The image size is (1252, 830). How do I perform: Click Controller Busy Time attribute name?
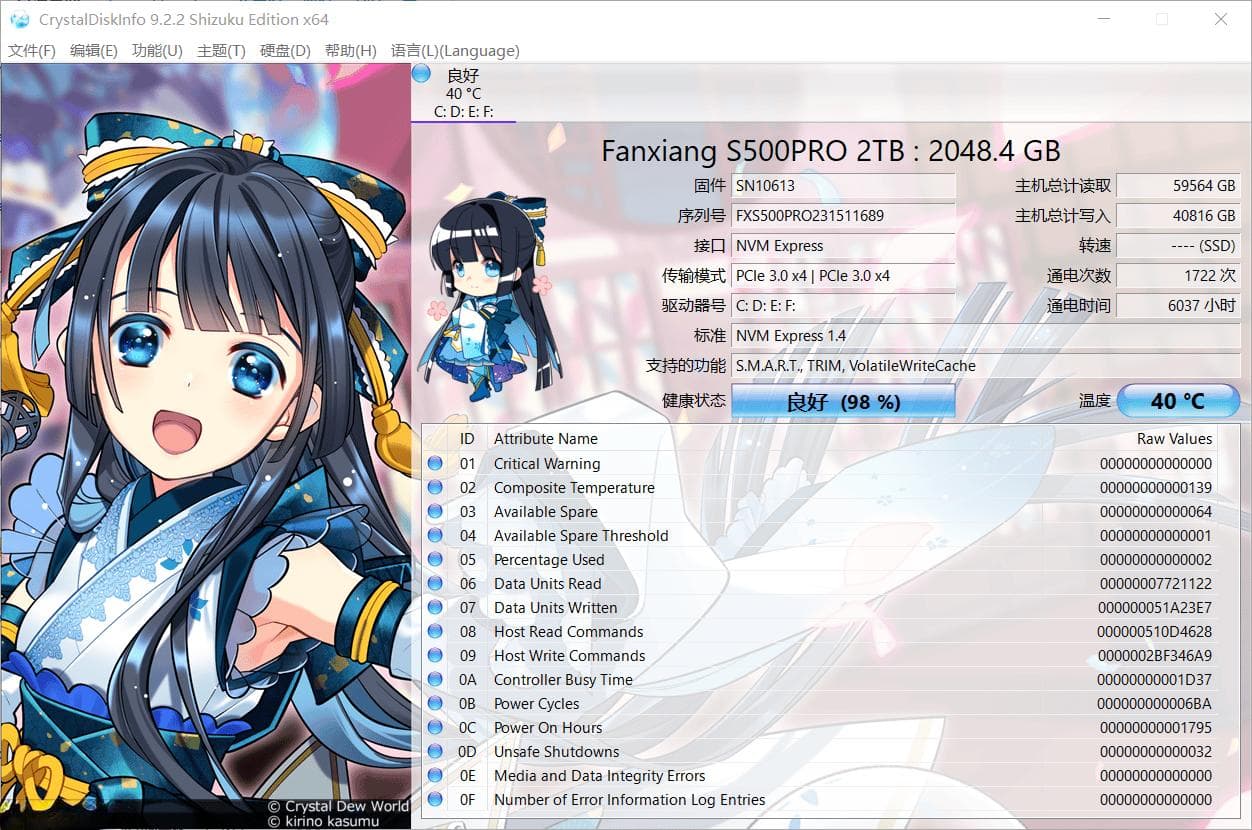point(563,680)
